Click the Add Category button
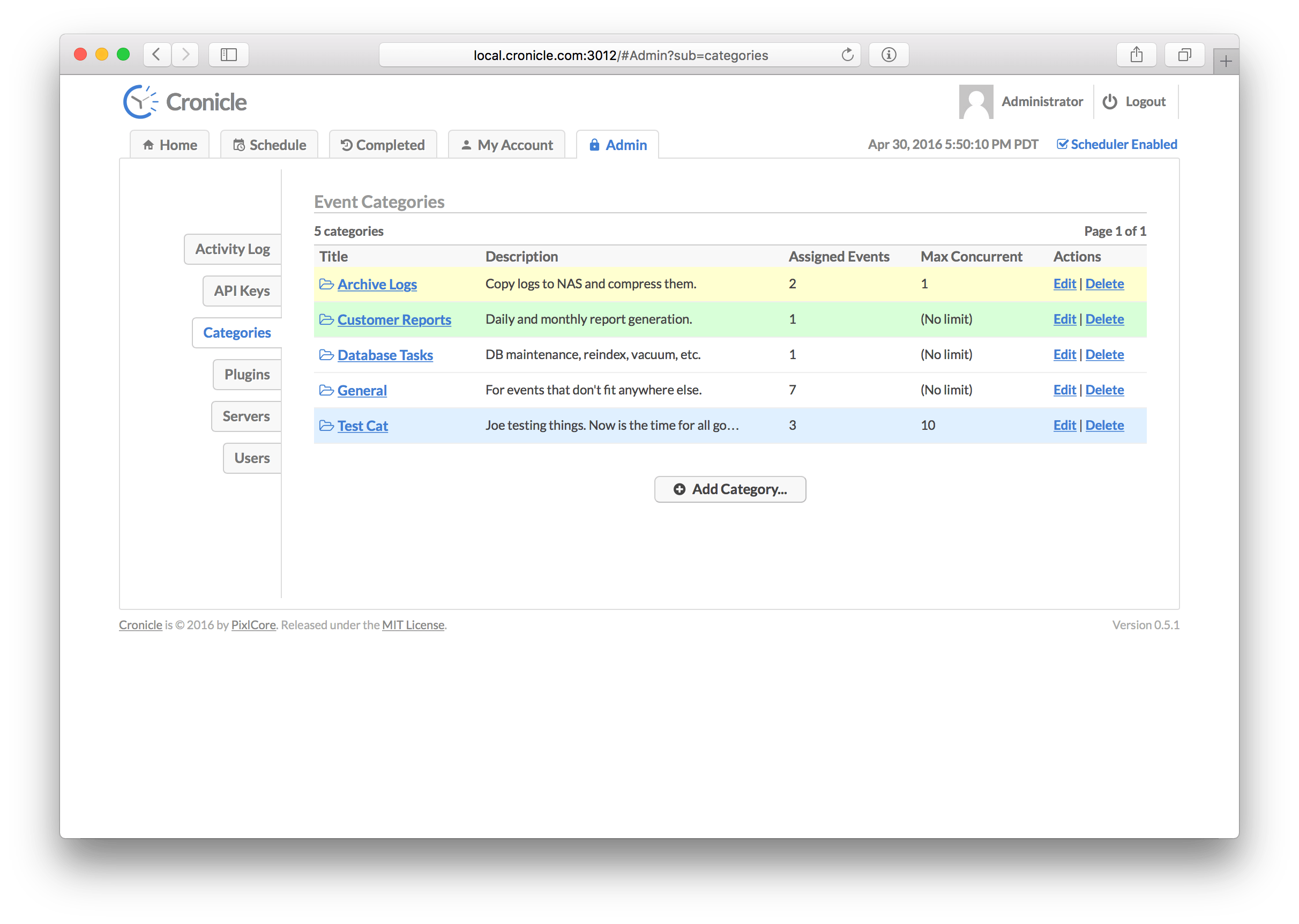The width and height of the screenshot is (1299, 924). pyautogui.click(x=730, y=489)
